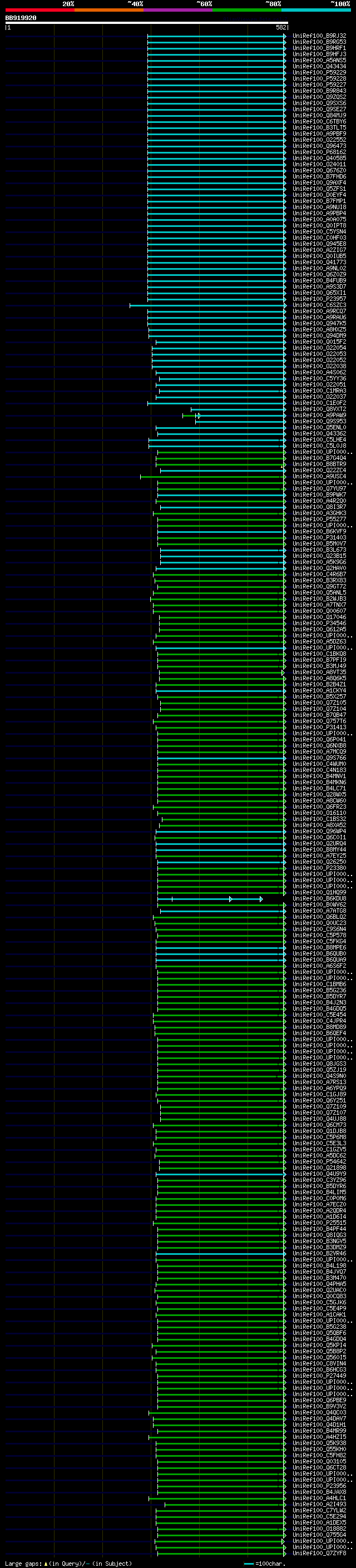356x1568 pixels.
Task: Click the UniRef100_A6S6F2 label
Action: [x=319, y=966]
